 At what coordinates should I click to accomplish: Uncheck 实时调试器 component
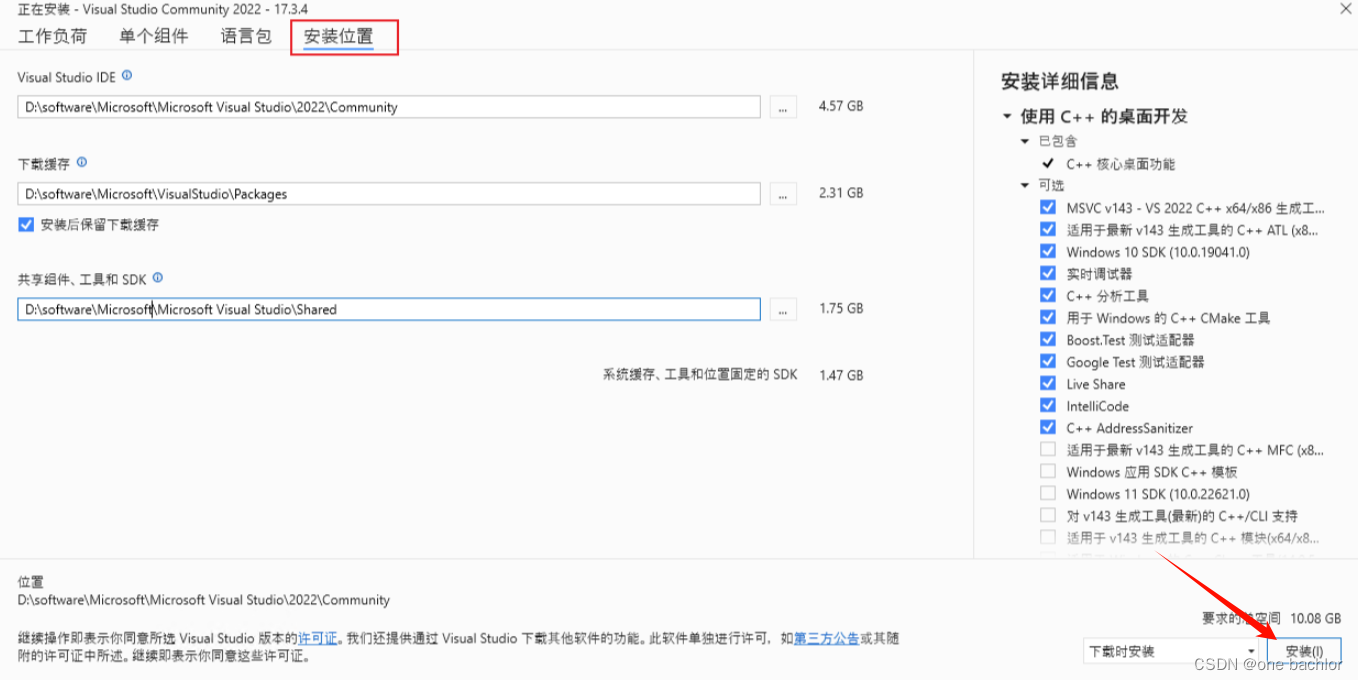click(x=1047, y=274)
